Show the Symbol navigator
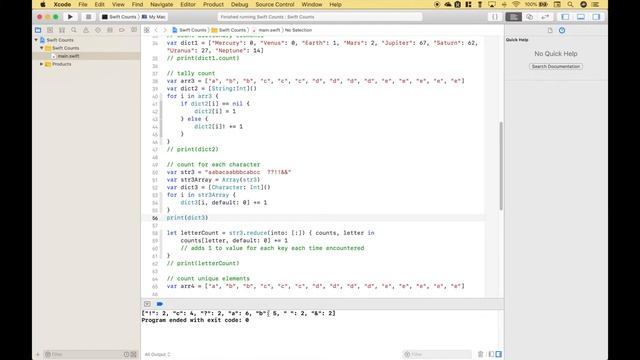Screen dimensions: 640x360 pyautogui.click(x=62, y=30)
